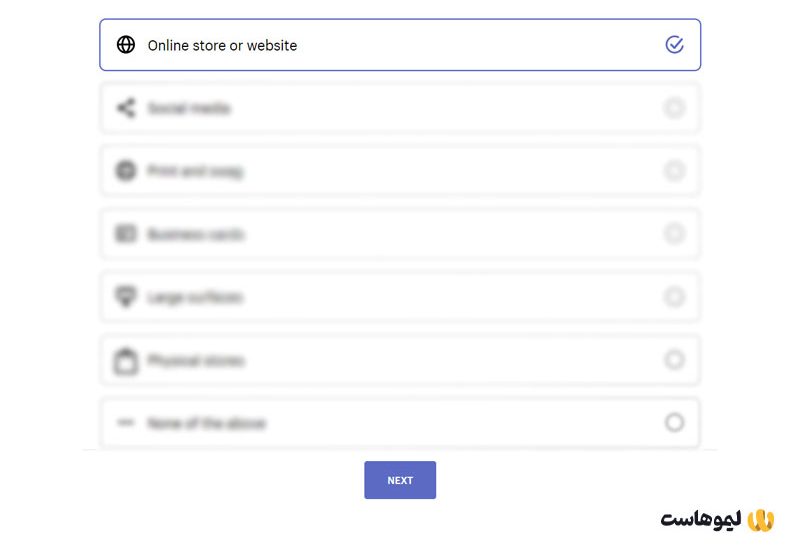Click the Large surfaces billboard icon
Viewport: 800px width, 557px height.
pyautogui.click(x=126, y=297)
